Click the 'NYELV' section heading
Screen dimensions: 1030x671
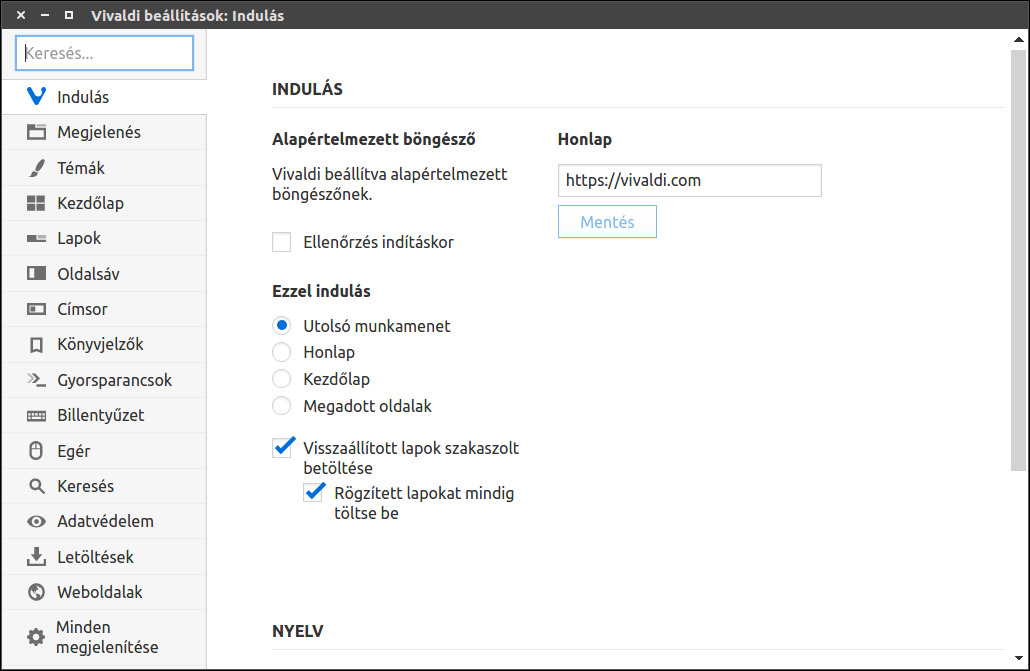click(x=298, y=631)
